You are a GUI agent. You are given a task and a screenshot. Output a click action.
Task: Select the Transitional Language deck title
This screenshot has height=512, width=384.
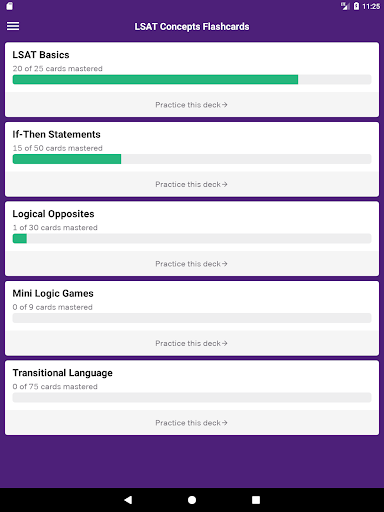[x=63, y=373]
